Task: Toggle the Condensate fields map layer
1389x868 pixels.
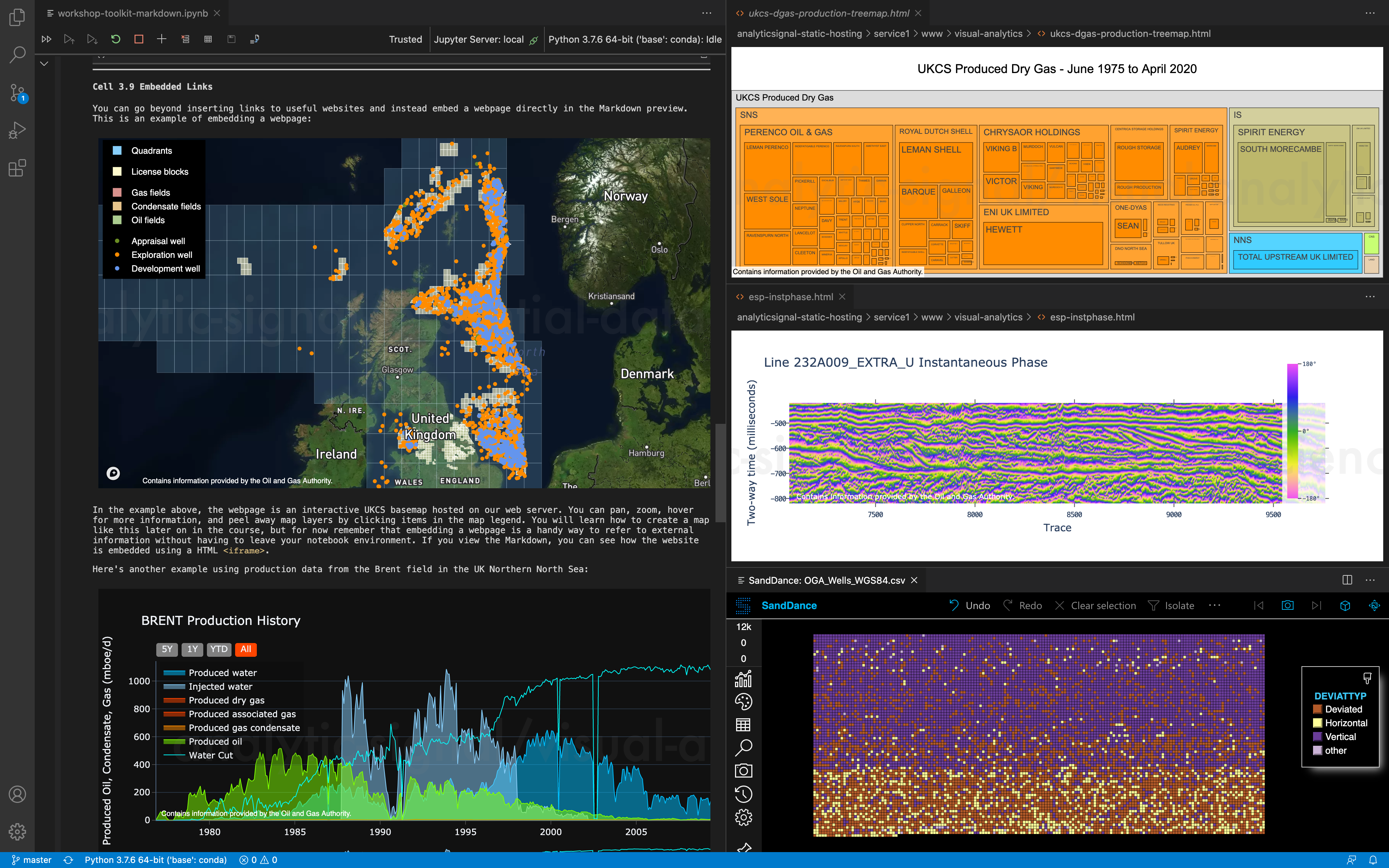Action: coord(157,206)
